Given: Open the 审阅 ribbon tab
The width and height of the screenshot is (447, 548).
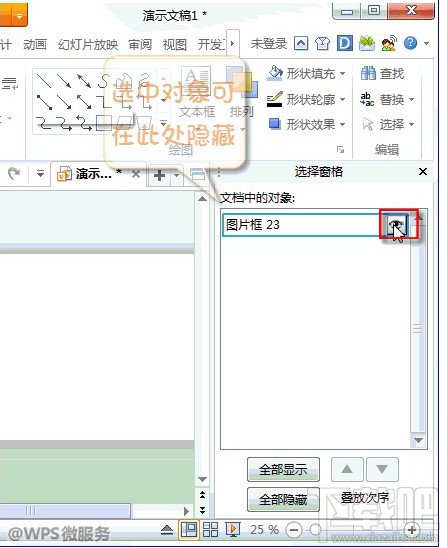Looking at the screenshot, I should click(x=140, y=44).
